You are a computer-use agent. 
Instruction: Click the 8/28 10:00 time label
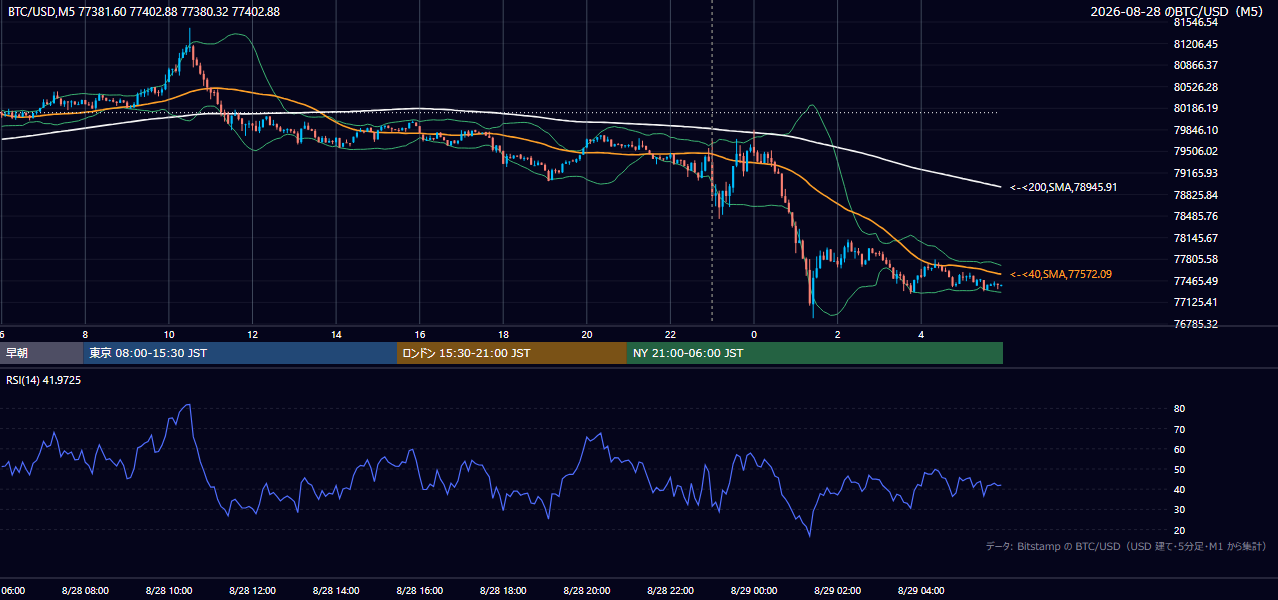click(169, 590)
